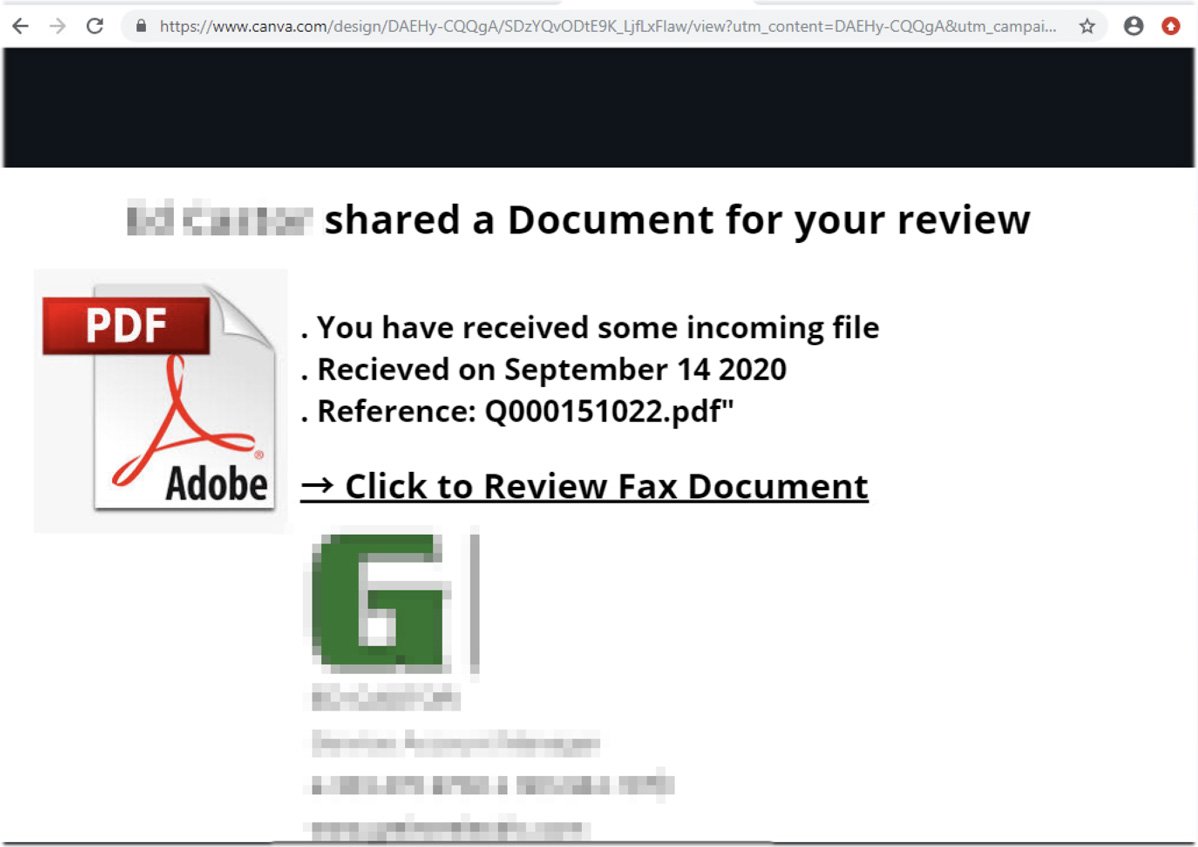This screenshot has height=847, width=1198.
Task: View site info via the padlock icon
Action: click(141, 27)
